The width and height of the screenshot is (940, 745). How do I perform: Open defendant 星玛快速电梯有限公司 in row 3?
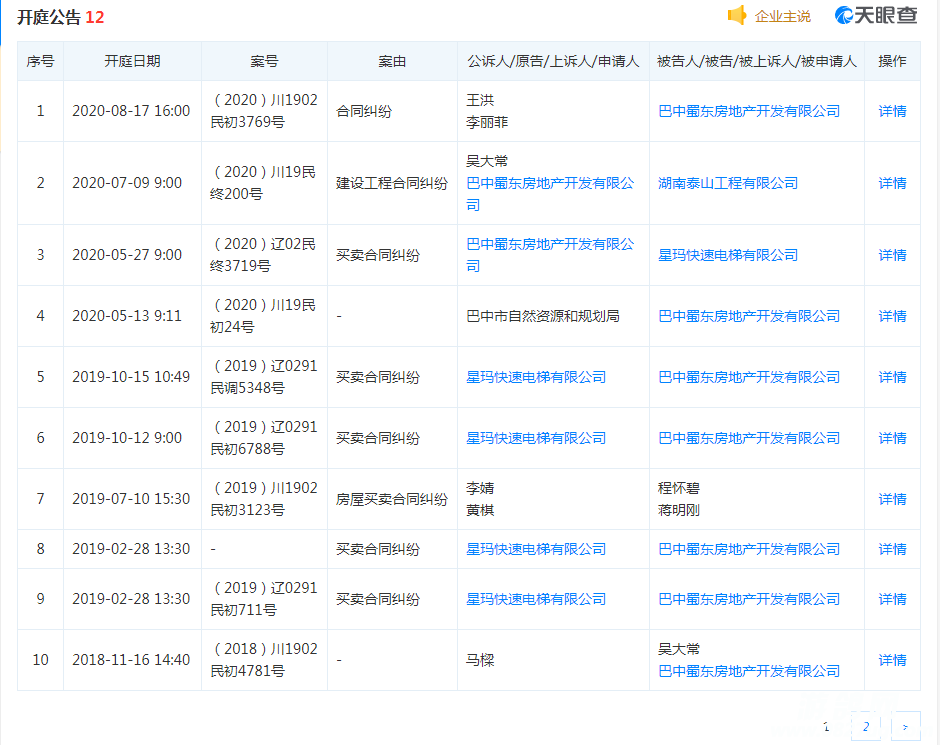point(728,255)
